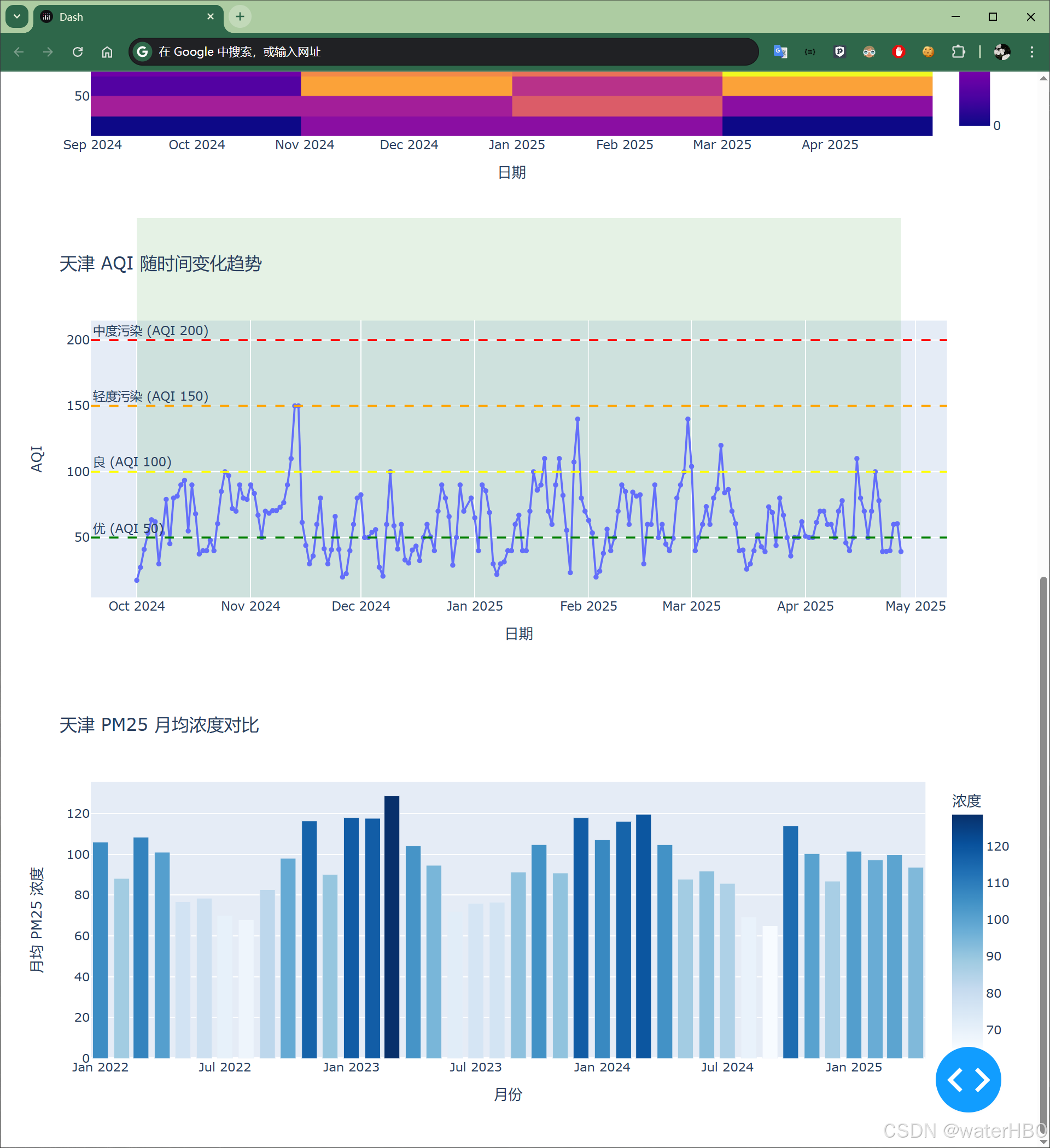This screenshot has height=1148, width=1050.
Task: Click the browser Home button
Action: pyautogui.click(x=107, y=52)
